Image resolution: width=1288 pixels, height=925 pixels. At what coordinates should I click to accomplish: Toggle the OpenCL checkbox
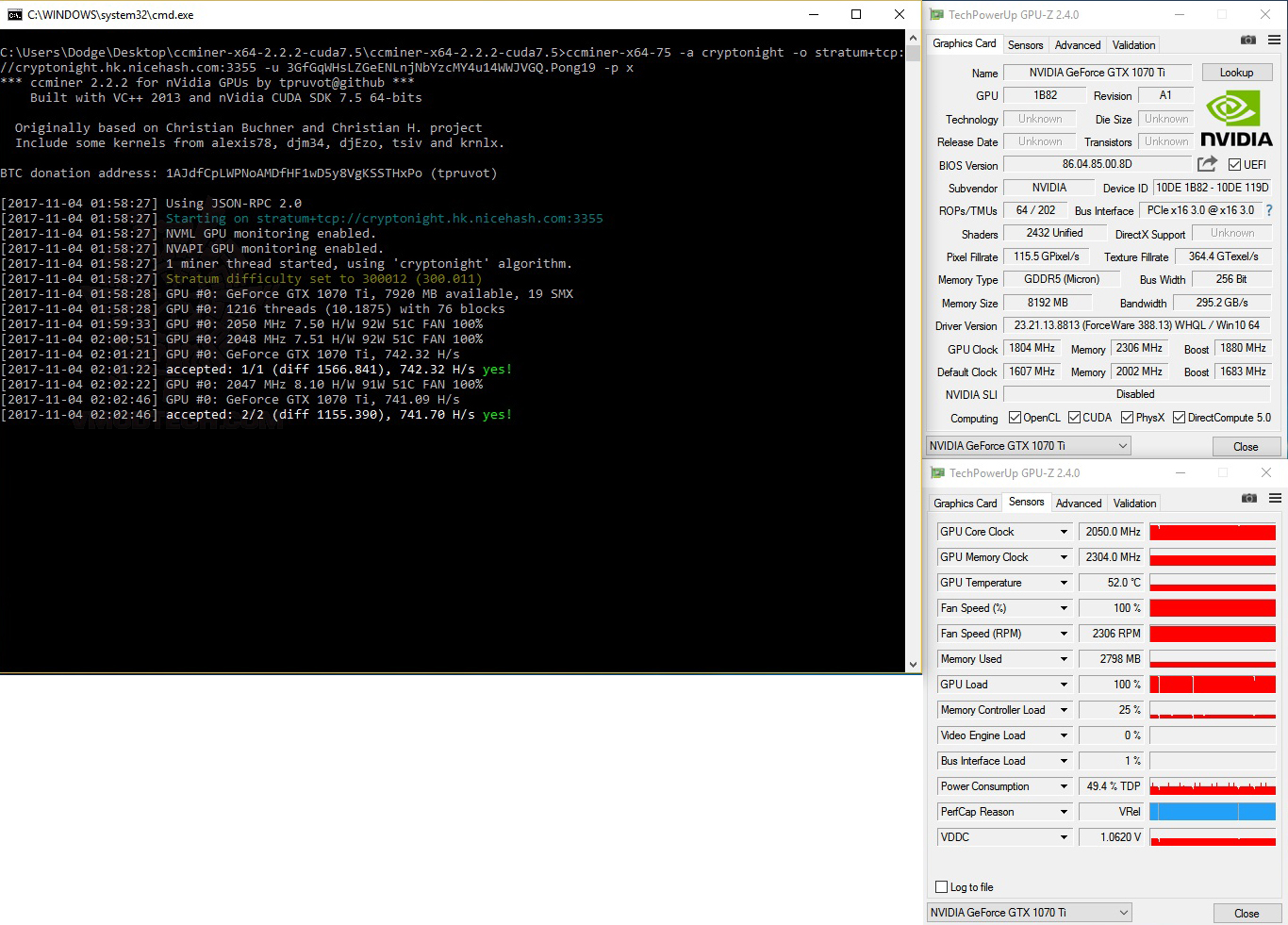coord(1015,418)
